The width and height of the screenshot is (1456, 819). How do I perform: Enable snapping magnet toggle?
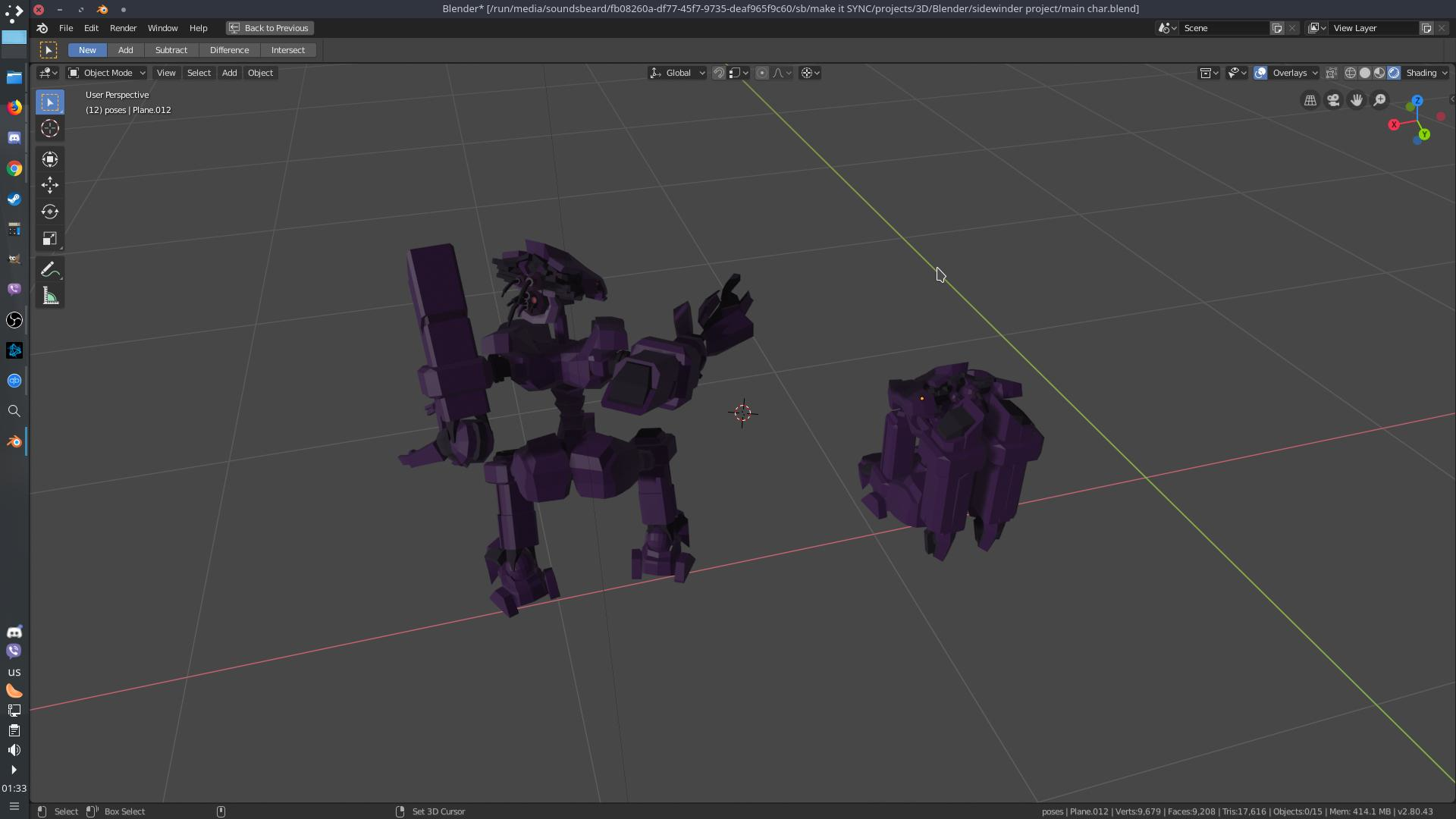718,73
